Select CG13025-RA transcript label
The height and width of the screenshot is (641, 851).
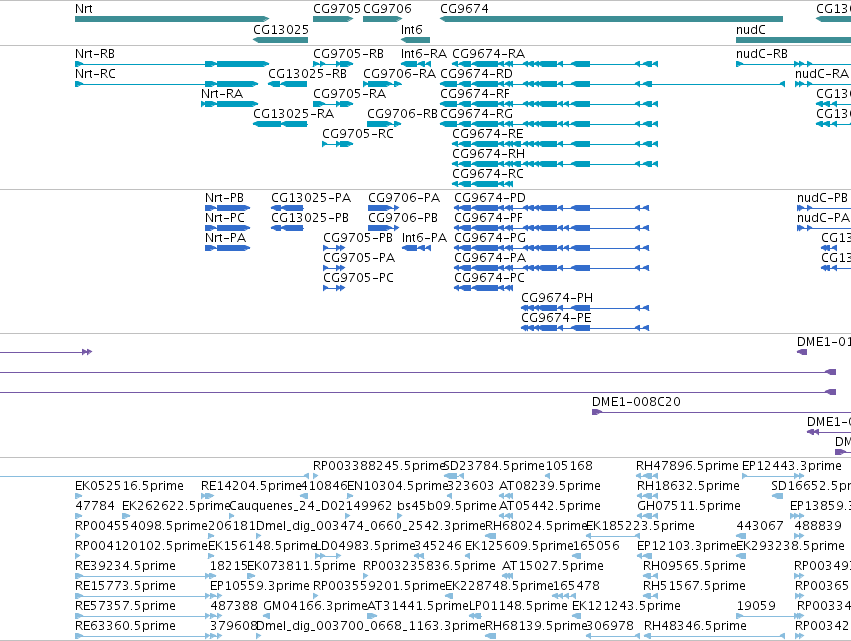point(293,114)
